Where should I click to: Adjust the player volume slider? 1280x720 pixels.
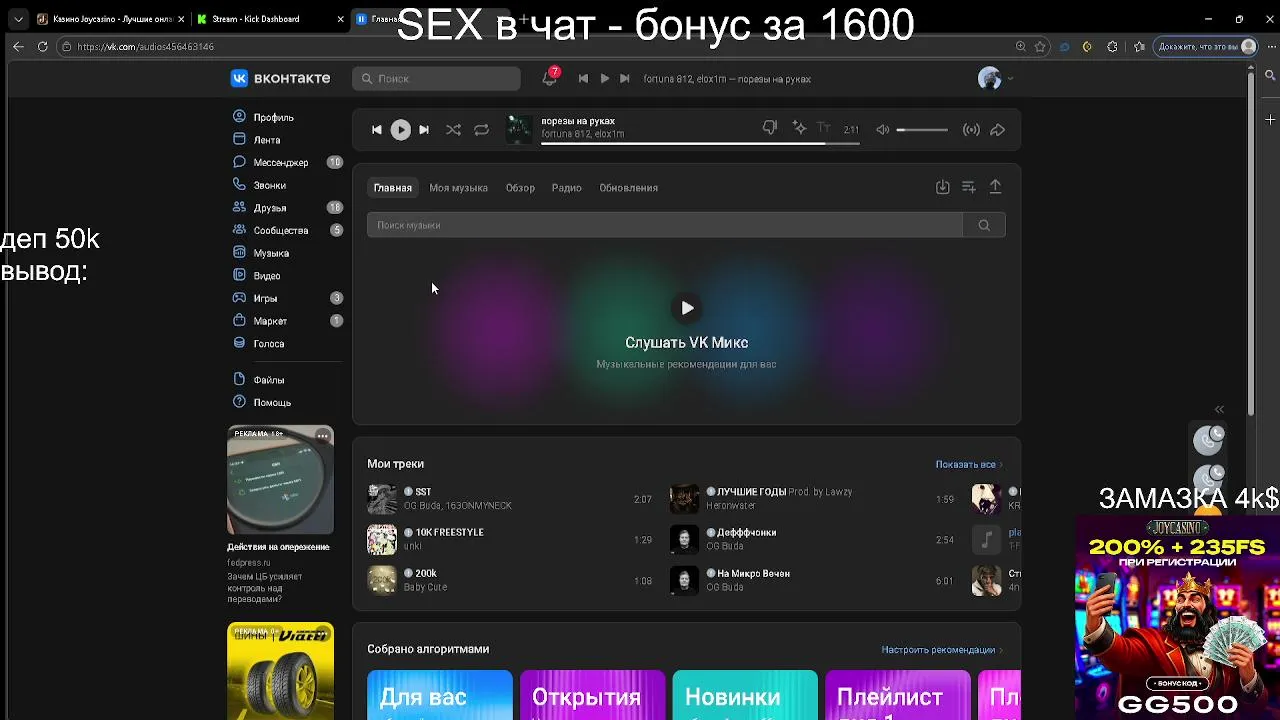click(x=922, y=130)
